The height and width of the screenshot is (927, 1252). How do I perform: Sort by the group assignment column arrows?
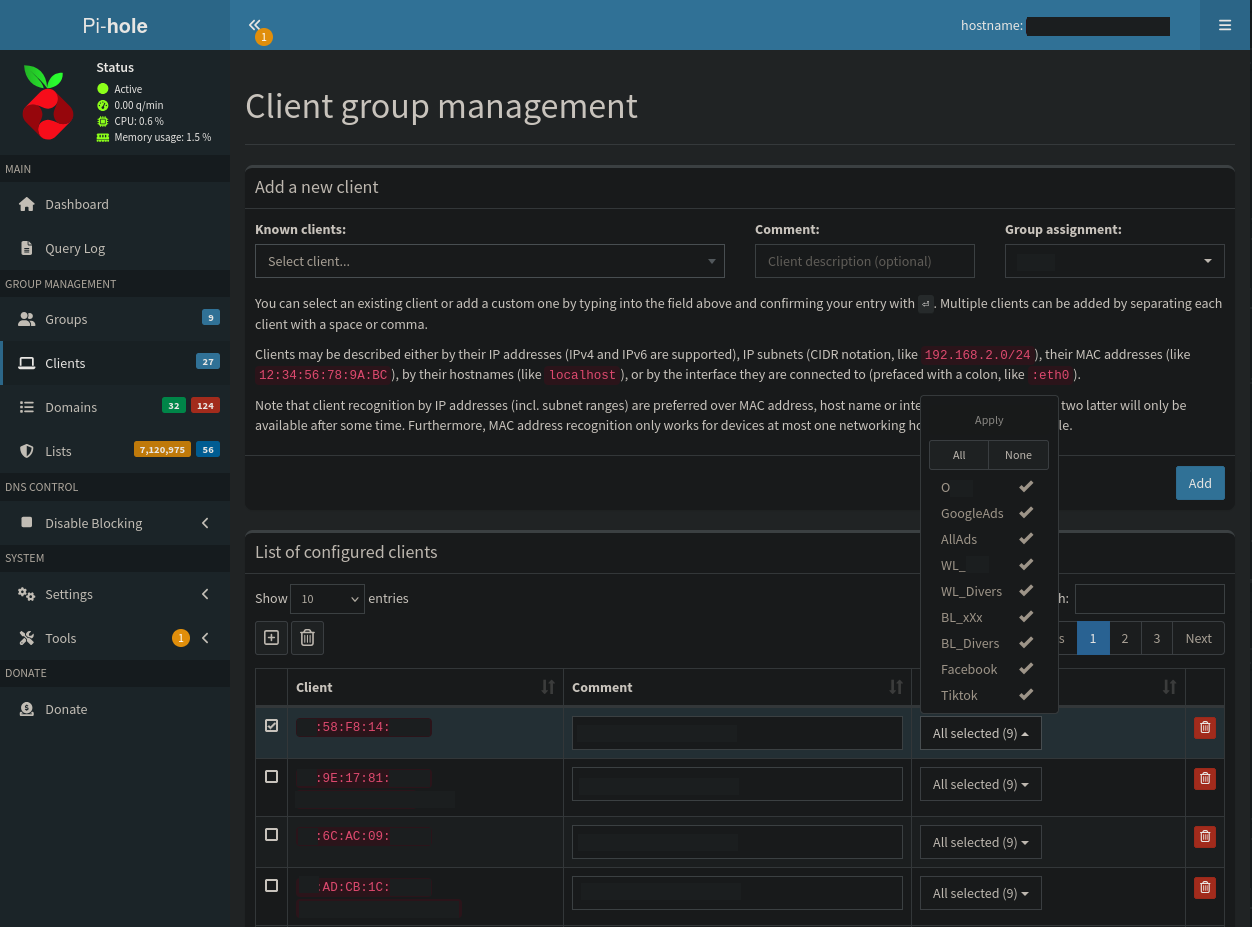1169,687
